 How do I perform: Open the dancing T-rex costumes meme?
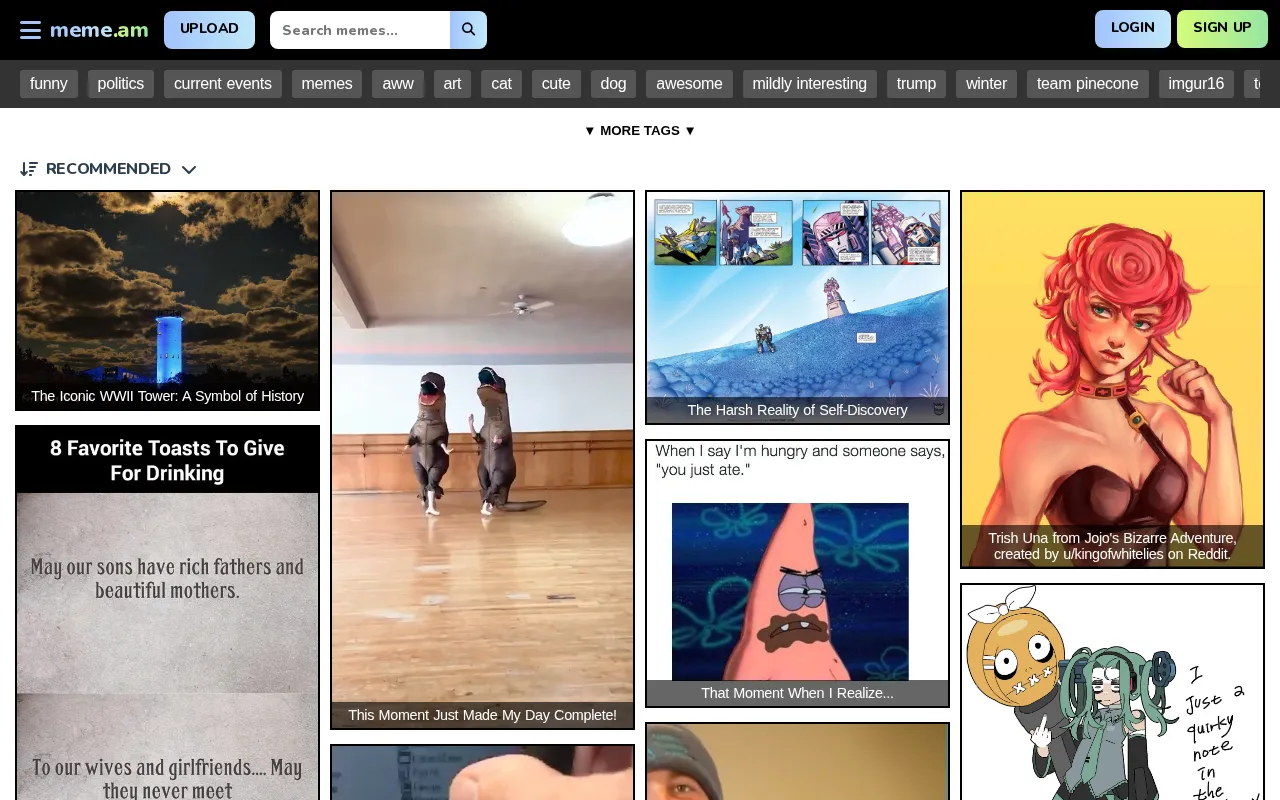coord(482,460)
